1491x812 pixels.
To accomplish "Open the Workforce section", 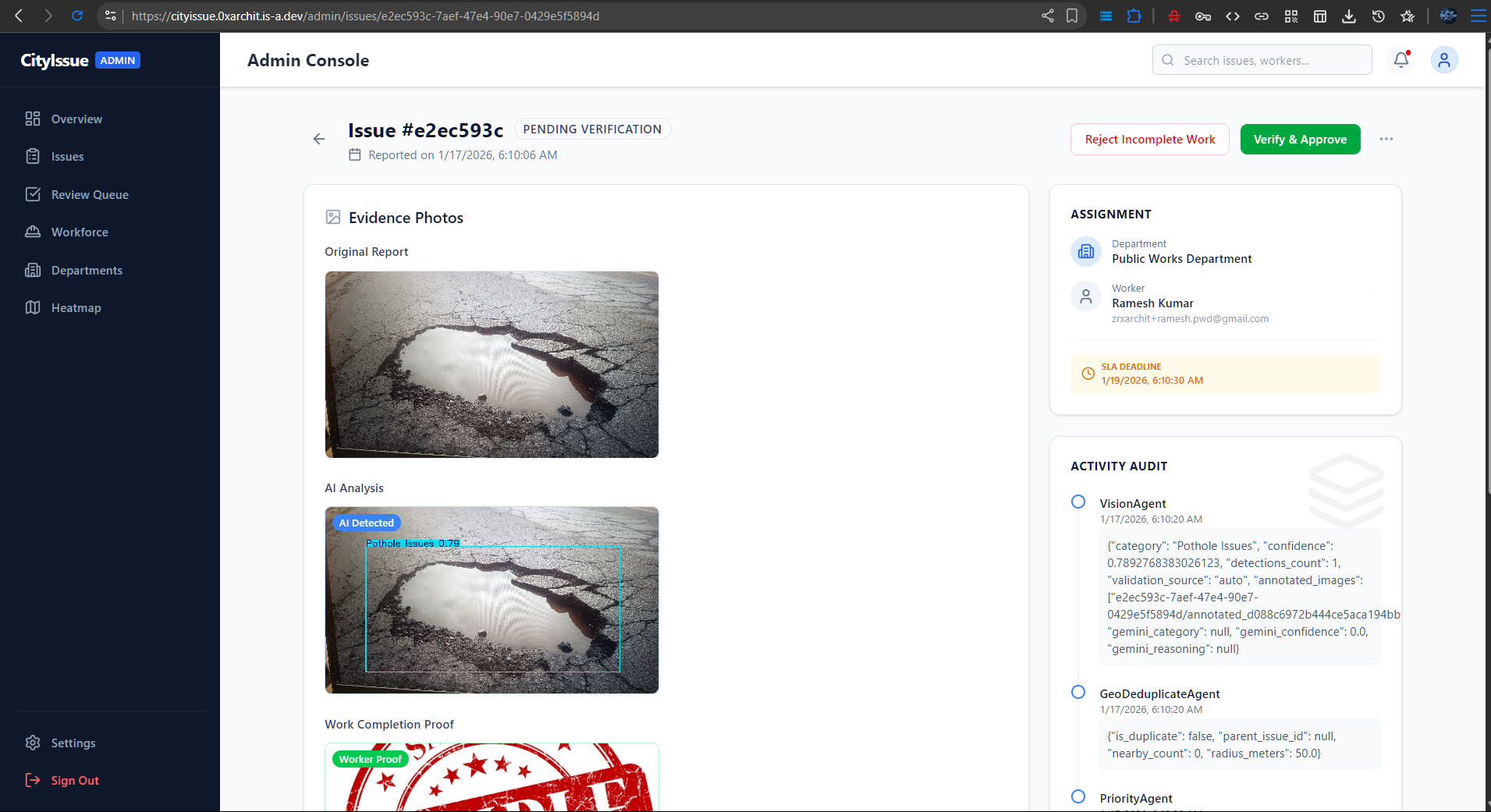I will pos(80,232).
